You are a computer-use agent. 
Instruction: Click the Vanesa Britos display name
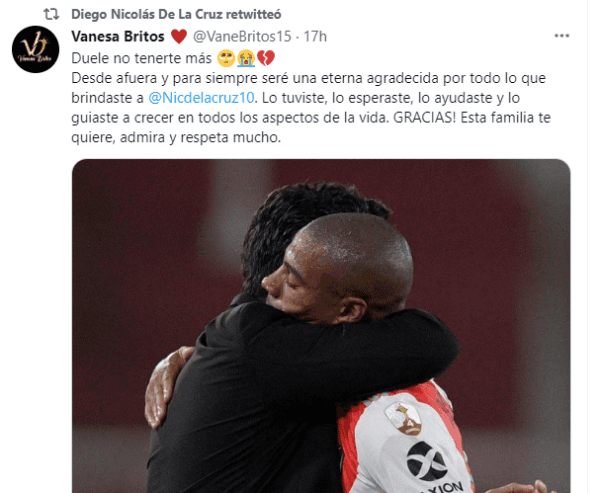(118, 37)
